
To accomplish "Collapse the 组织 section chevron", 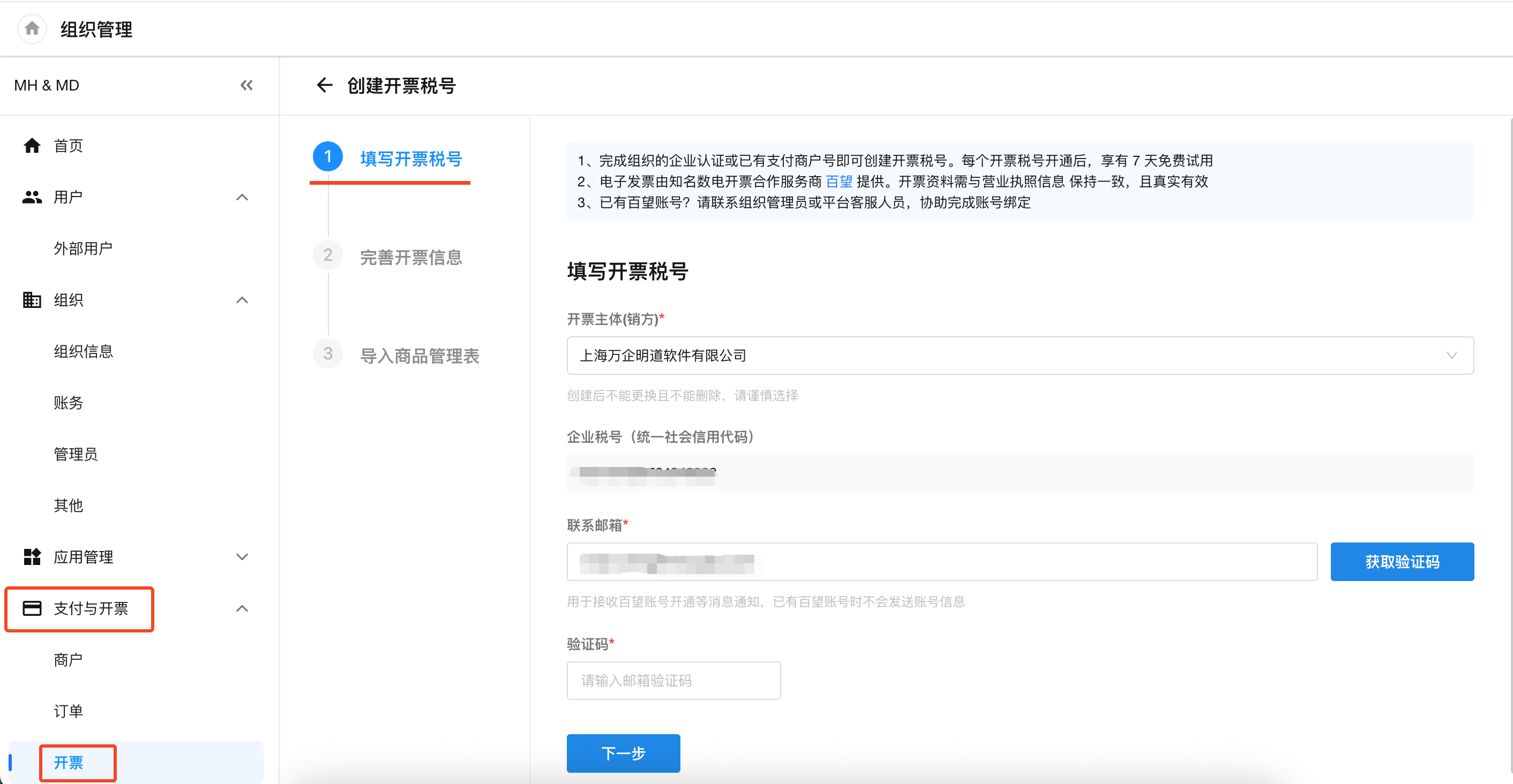I will point(242,299).
